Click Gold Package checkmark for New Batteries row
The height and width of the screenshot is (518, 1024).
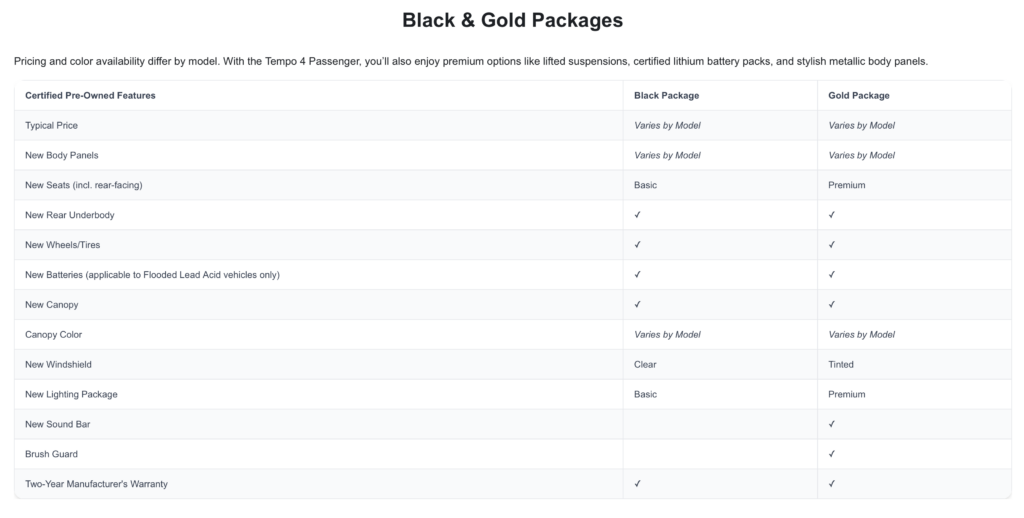(x=832, y=275)
